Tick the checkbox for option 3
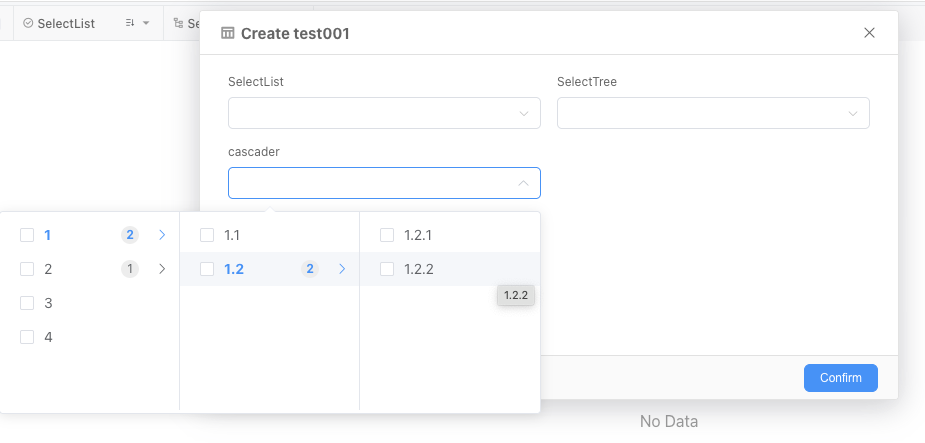 click(x=27, y=303)
